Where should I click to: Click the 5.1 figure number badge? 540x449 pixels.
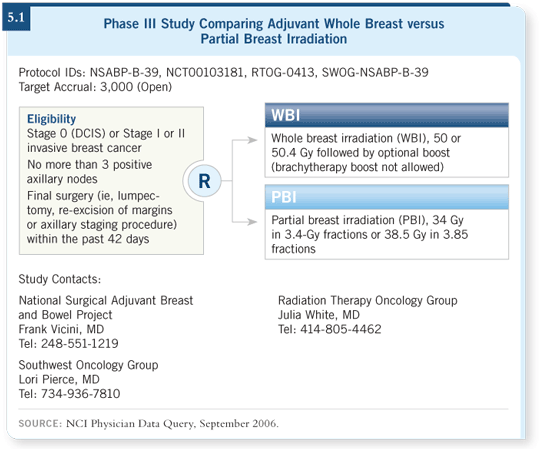pos(16,18)
